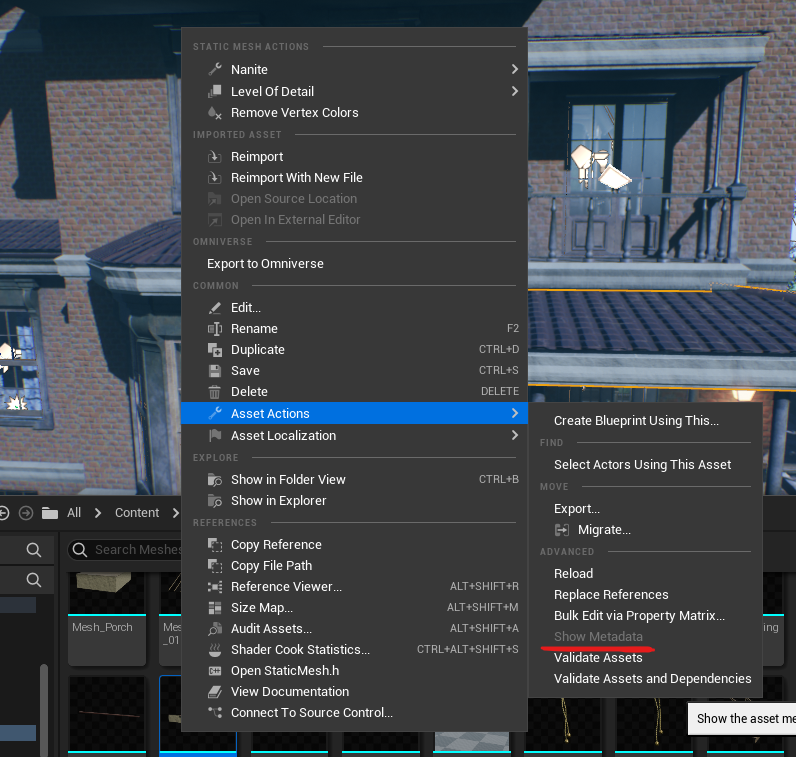Click the Connect To Source Control icon
The height and width of the screenshot is (757, 796).
pos(215,713)
